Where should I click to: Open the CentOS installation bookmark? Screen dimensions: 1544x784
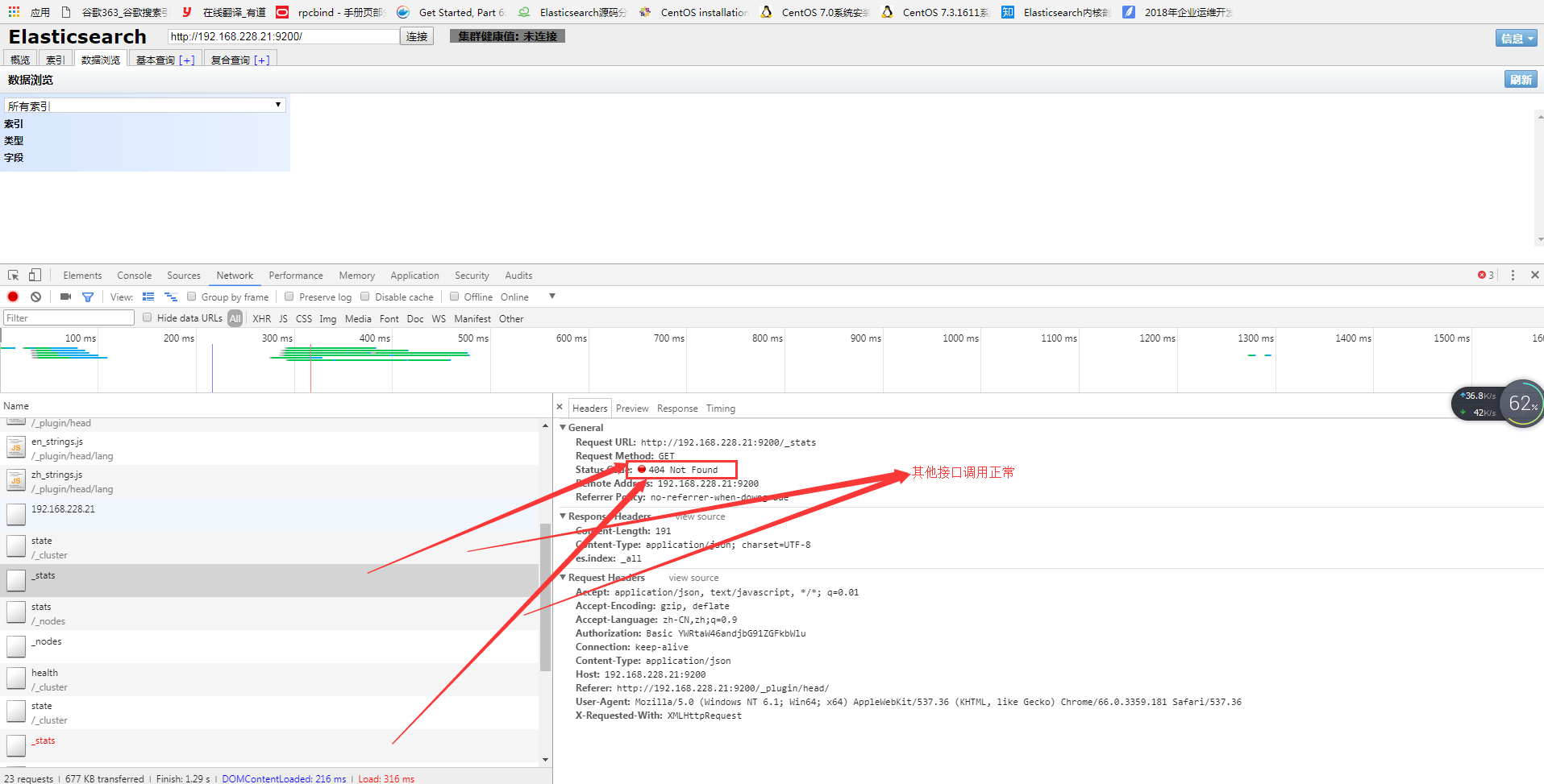point(693,12)
